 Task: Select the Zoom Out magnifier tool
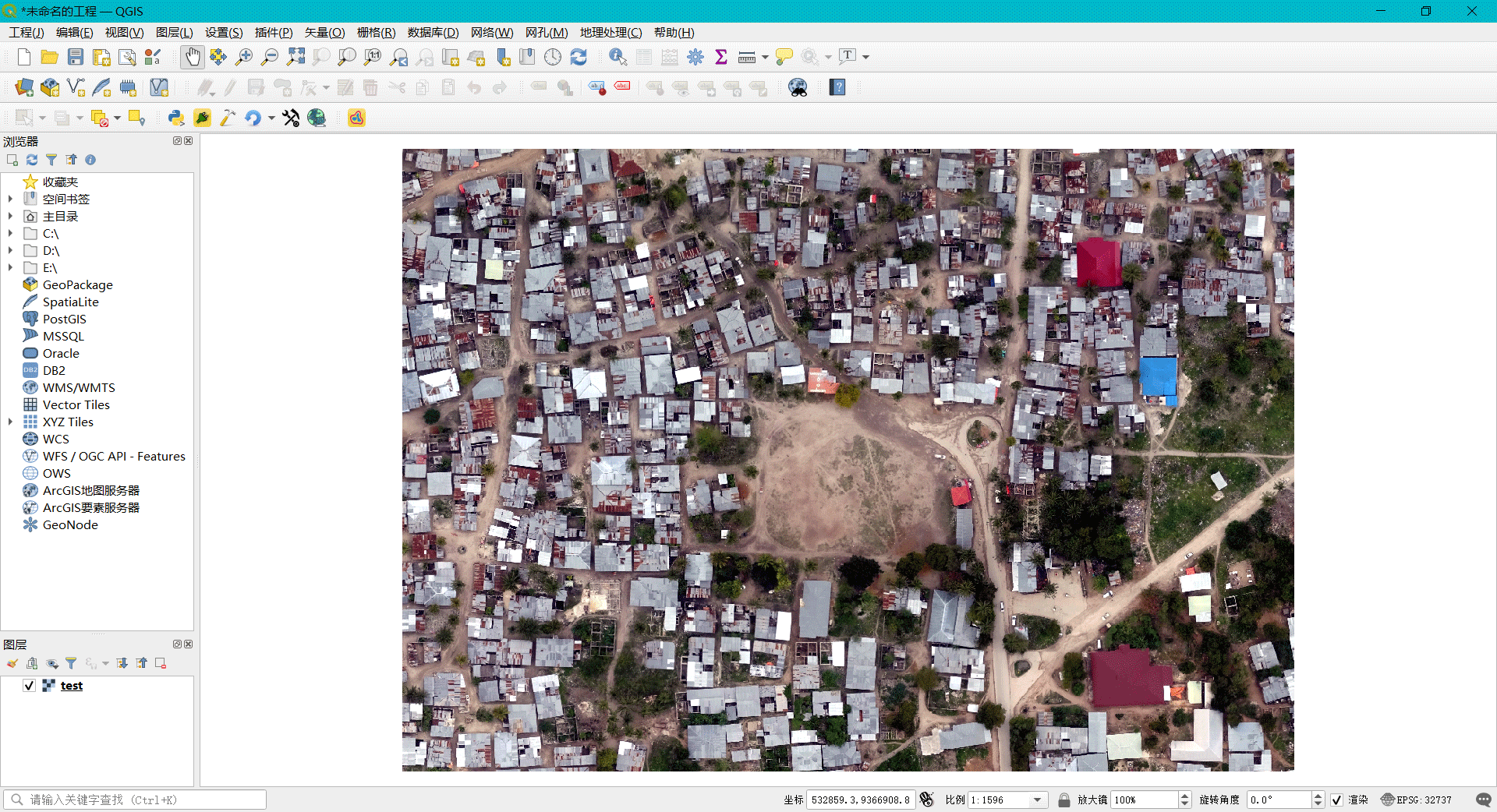click(x=270, y=57)
